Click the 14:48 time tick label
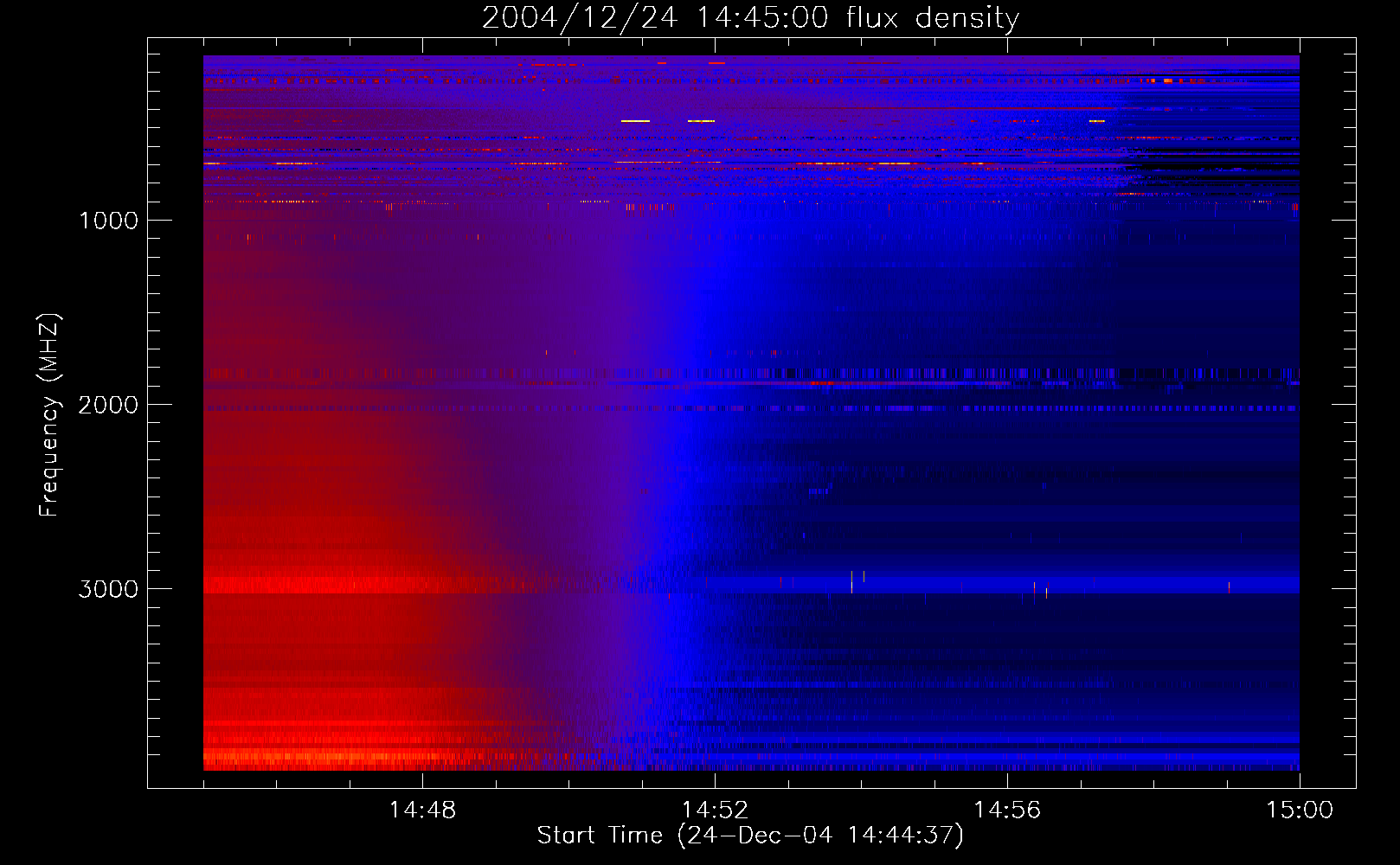The width and height of the screenshot is (1400, 865). [x=422, y=811]
